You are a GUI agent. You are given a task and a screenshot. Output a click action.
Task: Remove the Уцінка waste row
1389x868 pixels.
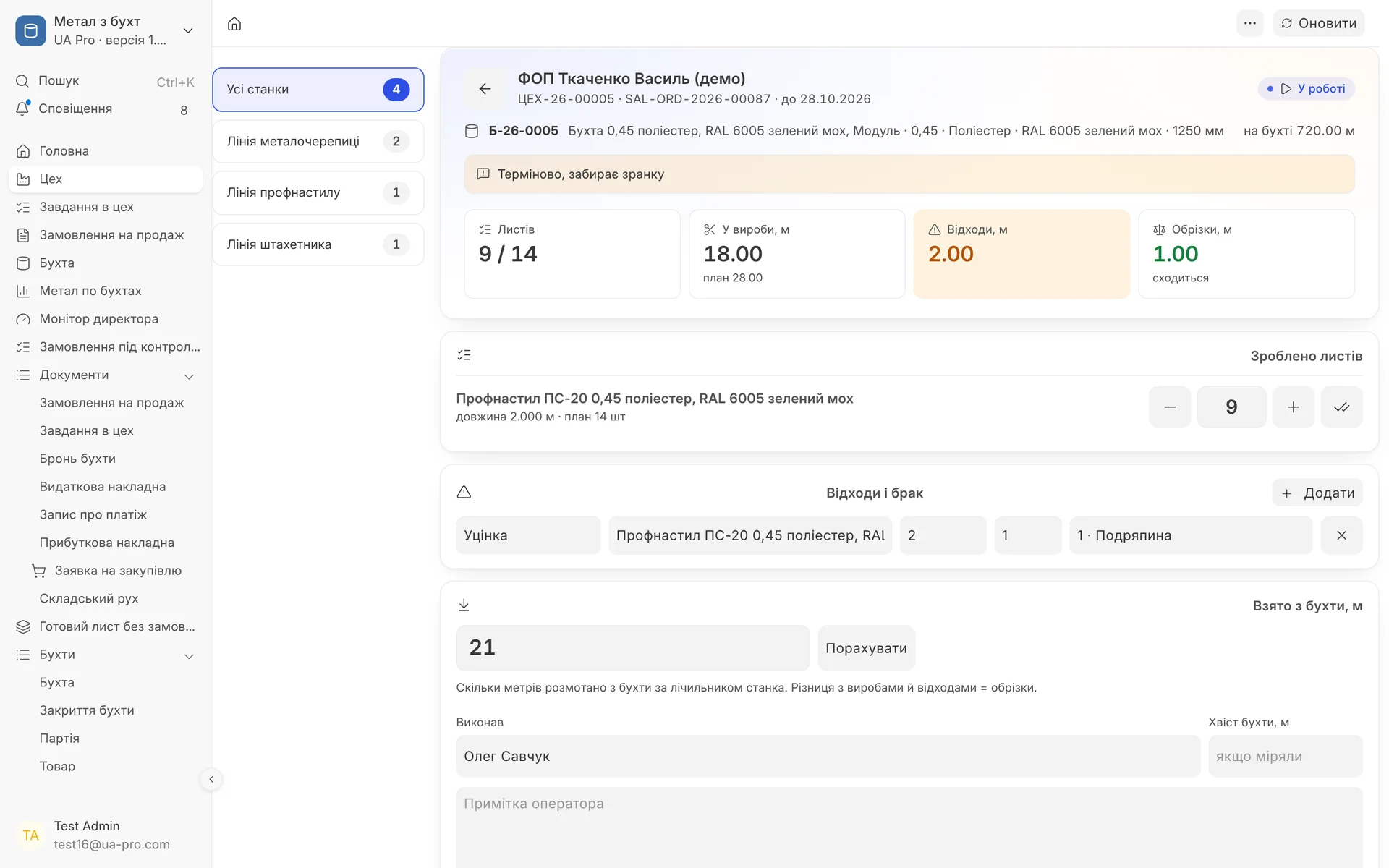[1341, 535]
